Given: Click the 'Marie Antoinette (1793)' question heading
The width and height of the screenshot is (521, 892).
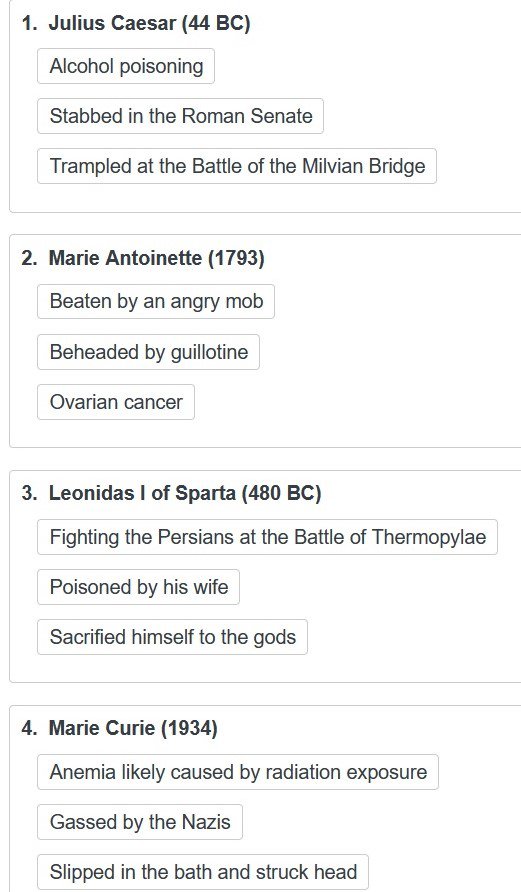Looking at the screenshot, I should [156, 258].
